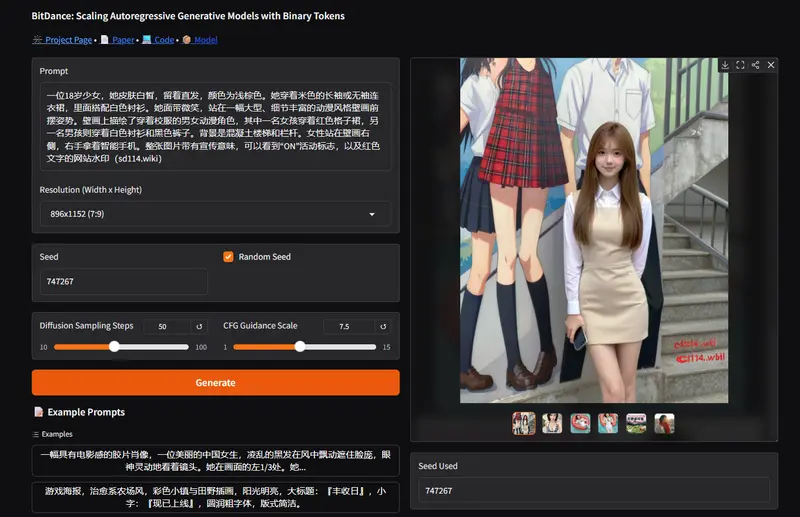Viewport: 800px width, 517px height.
Task: Click the Prompt text area
Action: pos(215,127)
